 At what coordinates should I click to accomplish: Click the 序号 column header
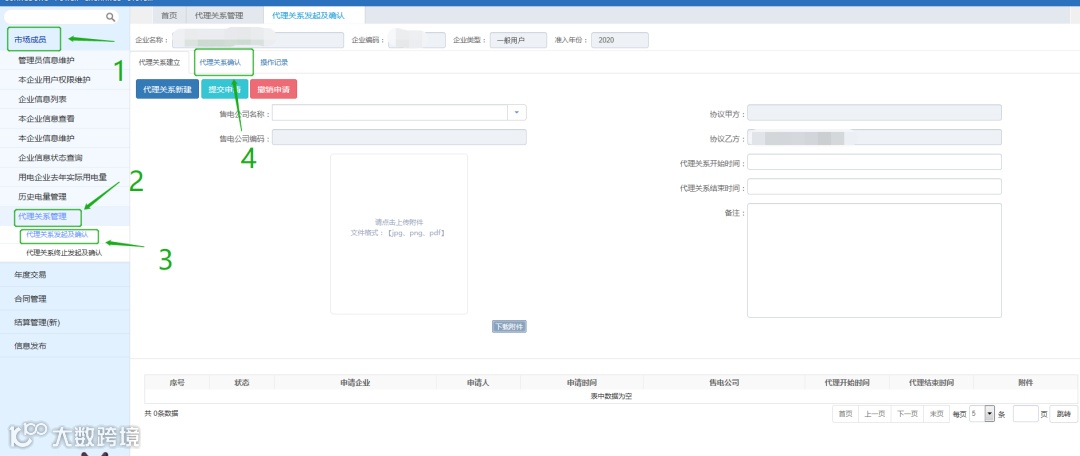click(x=177, y=382)
